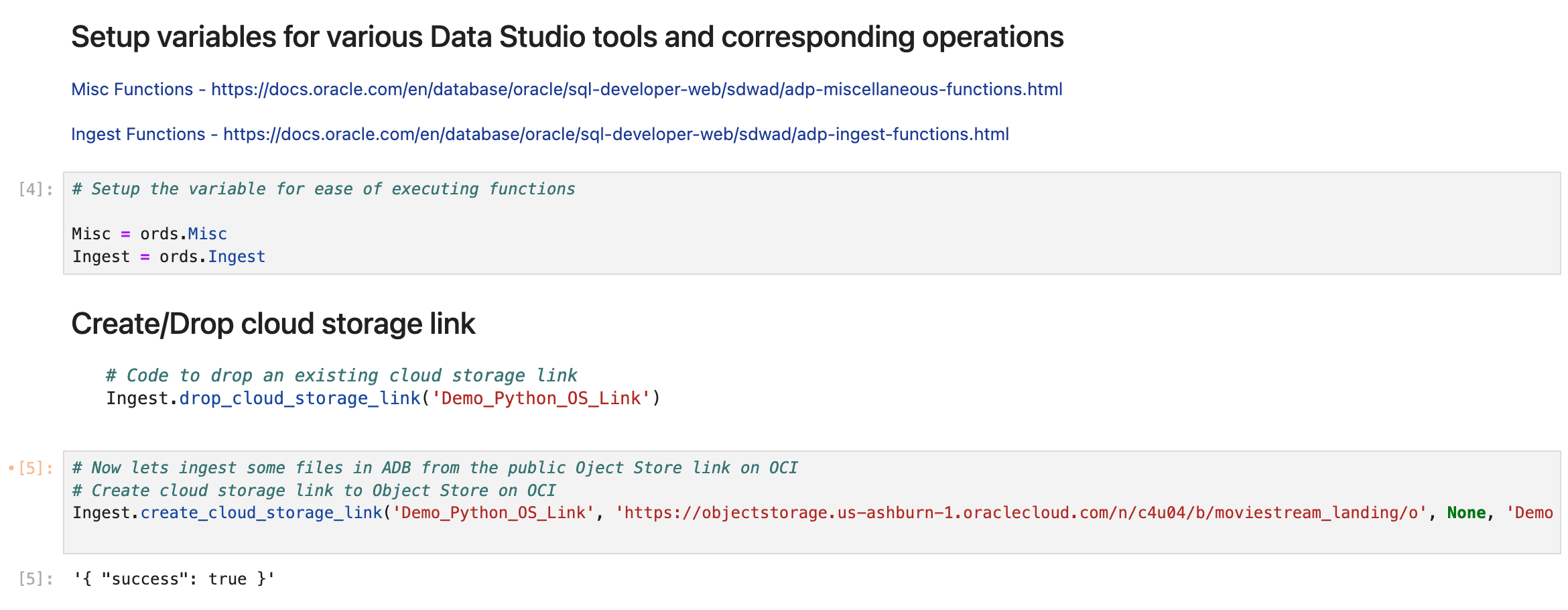Viewport: 1568px width, 610px height.
Task: Click the Create cloud storage link comment
Action: (x=314, y=491)
